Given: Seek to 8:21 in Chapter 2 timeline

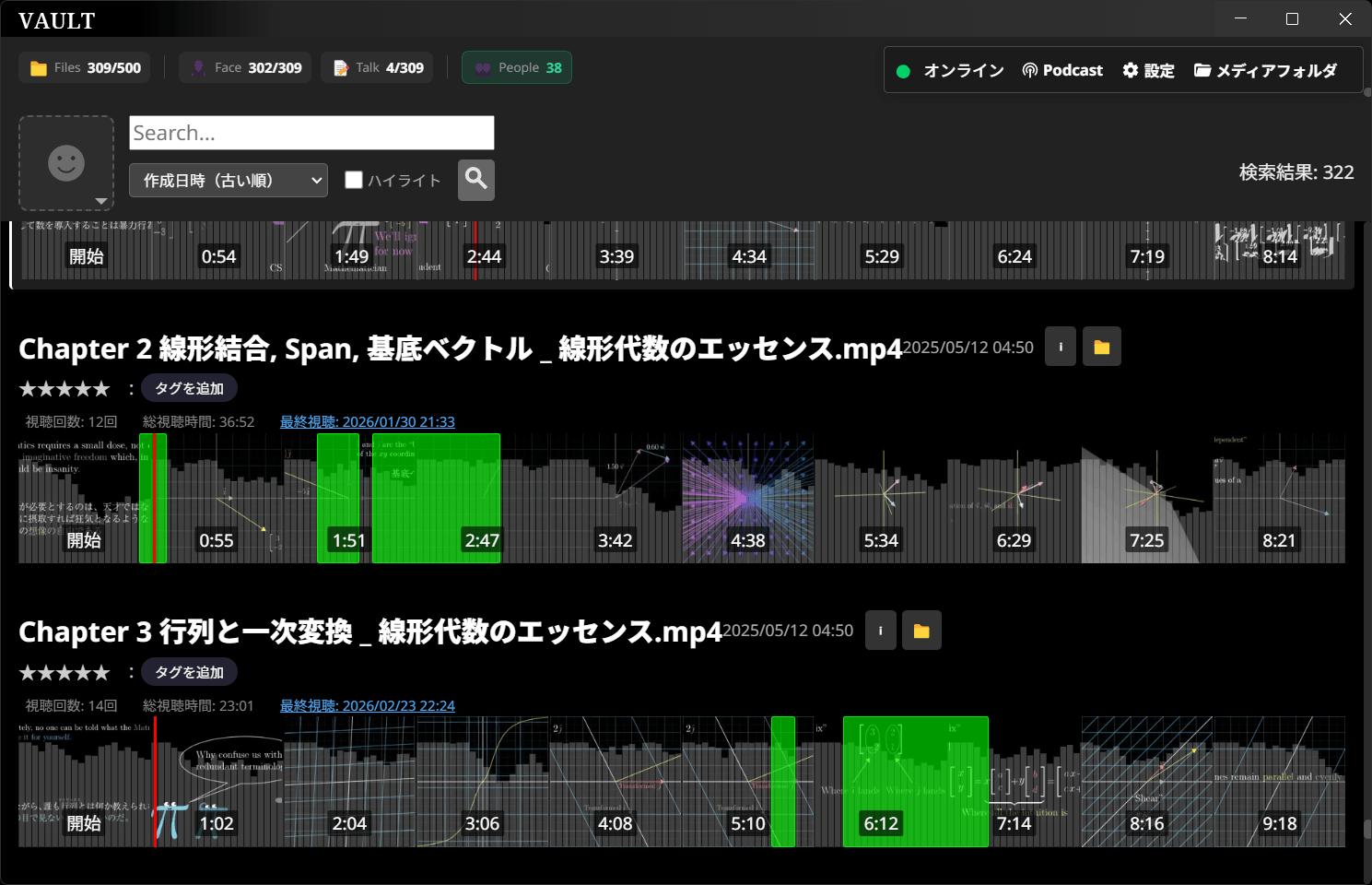Looking at the screenshot, I should [1279, 540].
